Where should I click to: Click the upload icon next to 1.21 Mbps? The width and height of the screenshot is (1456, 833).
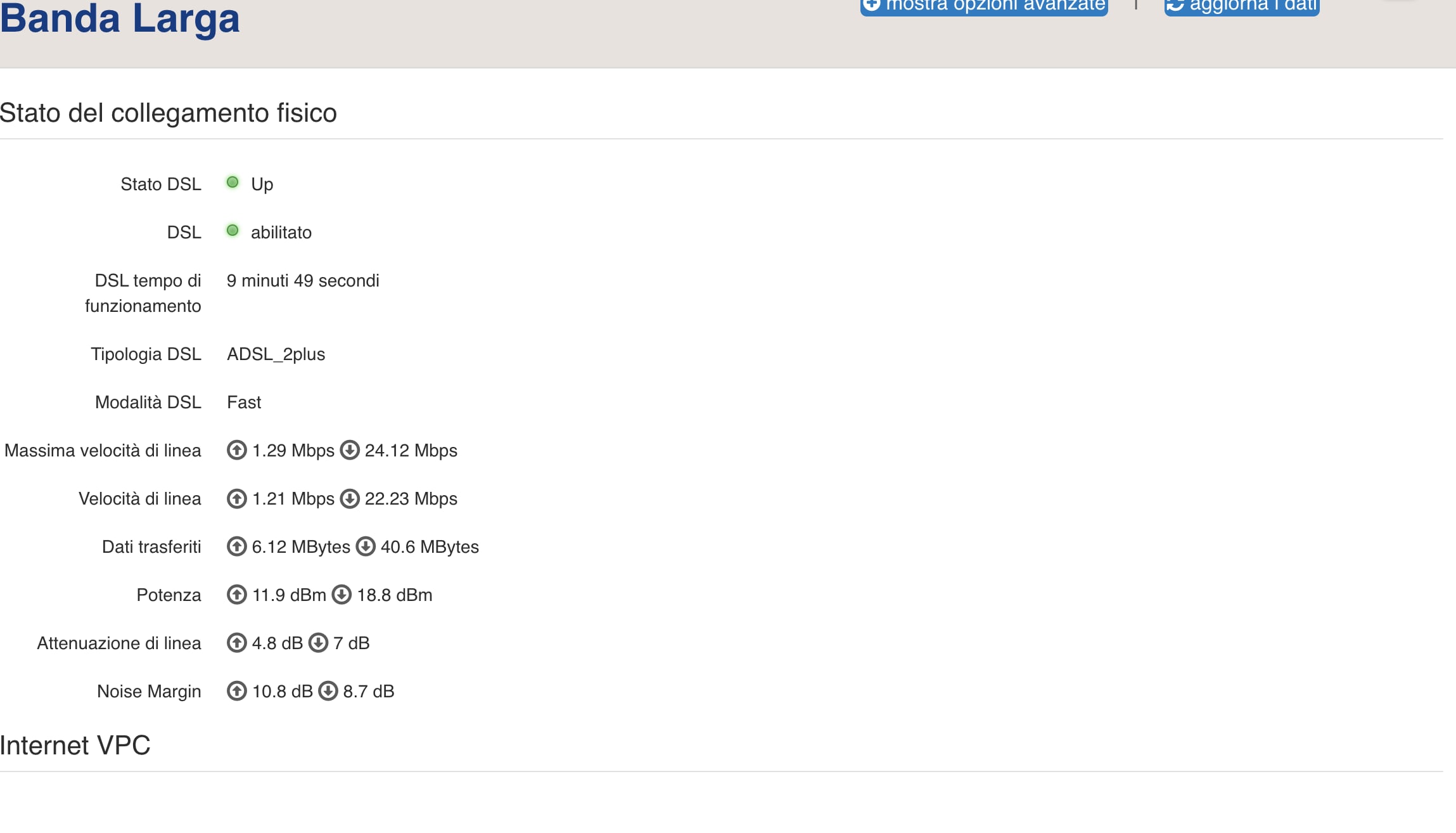coord(236,498)
